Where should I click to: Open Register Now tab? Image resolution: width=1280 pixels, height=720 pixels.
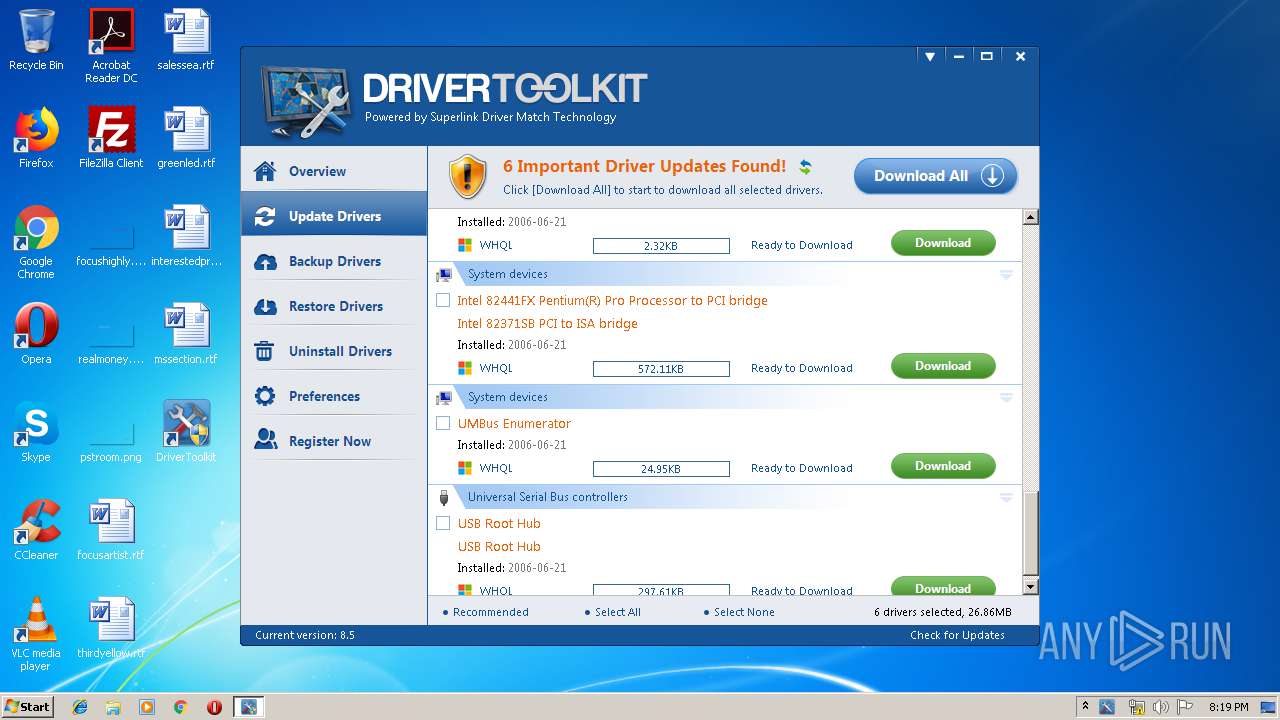334,441
